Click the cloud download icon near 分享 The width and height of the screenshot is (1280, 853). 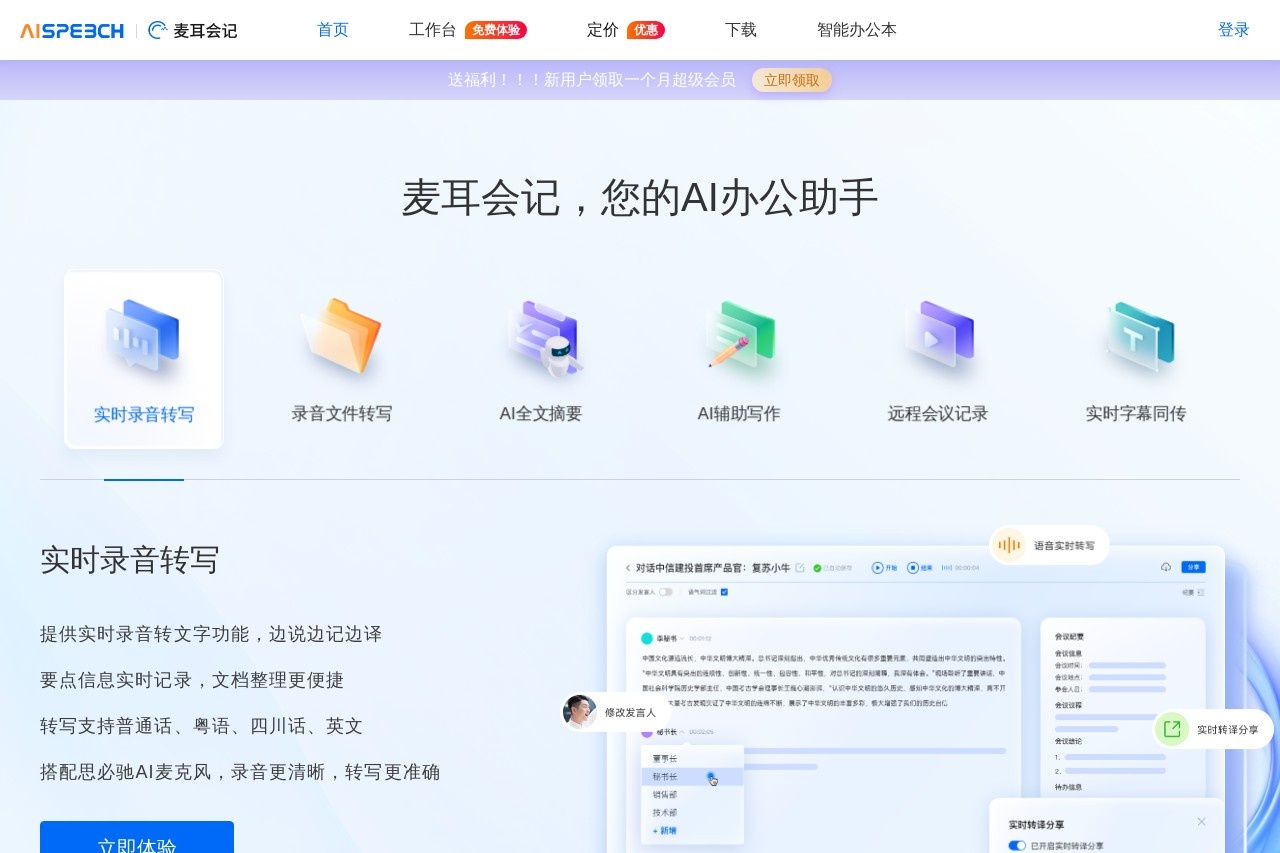pos(1165,567)
